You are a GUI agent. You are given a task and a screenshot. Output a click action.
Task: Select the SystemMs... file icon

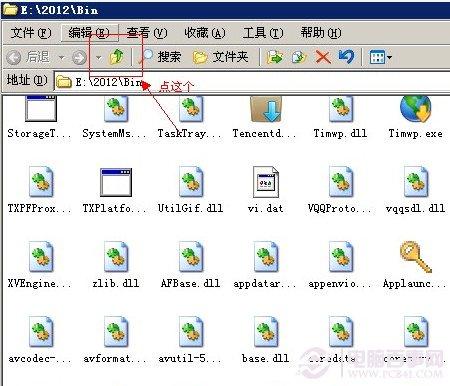tap(116, 108)
